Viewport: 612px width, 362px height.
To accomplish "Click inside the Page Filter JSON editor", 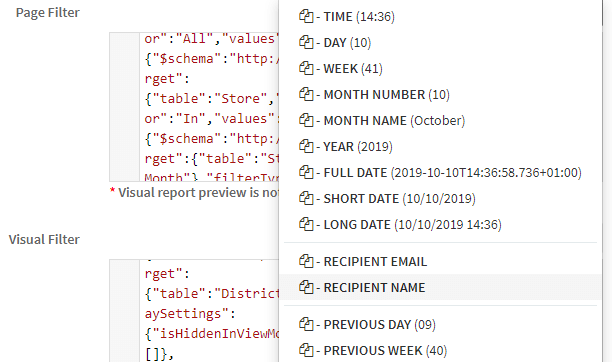I will tap(209, 107).
